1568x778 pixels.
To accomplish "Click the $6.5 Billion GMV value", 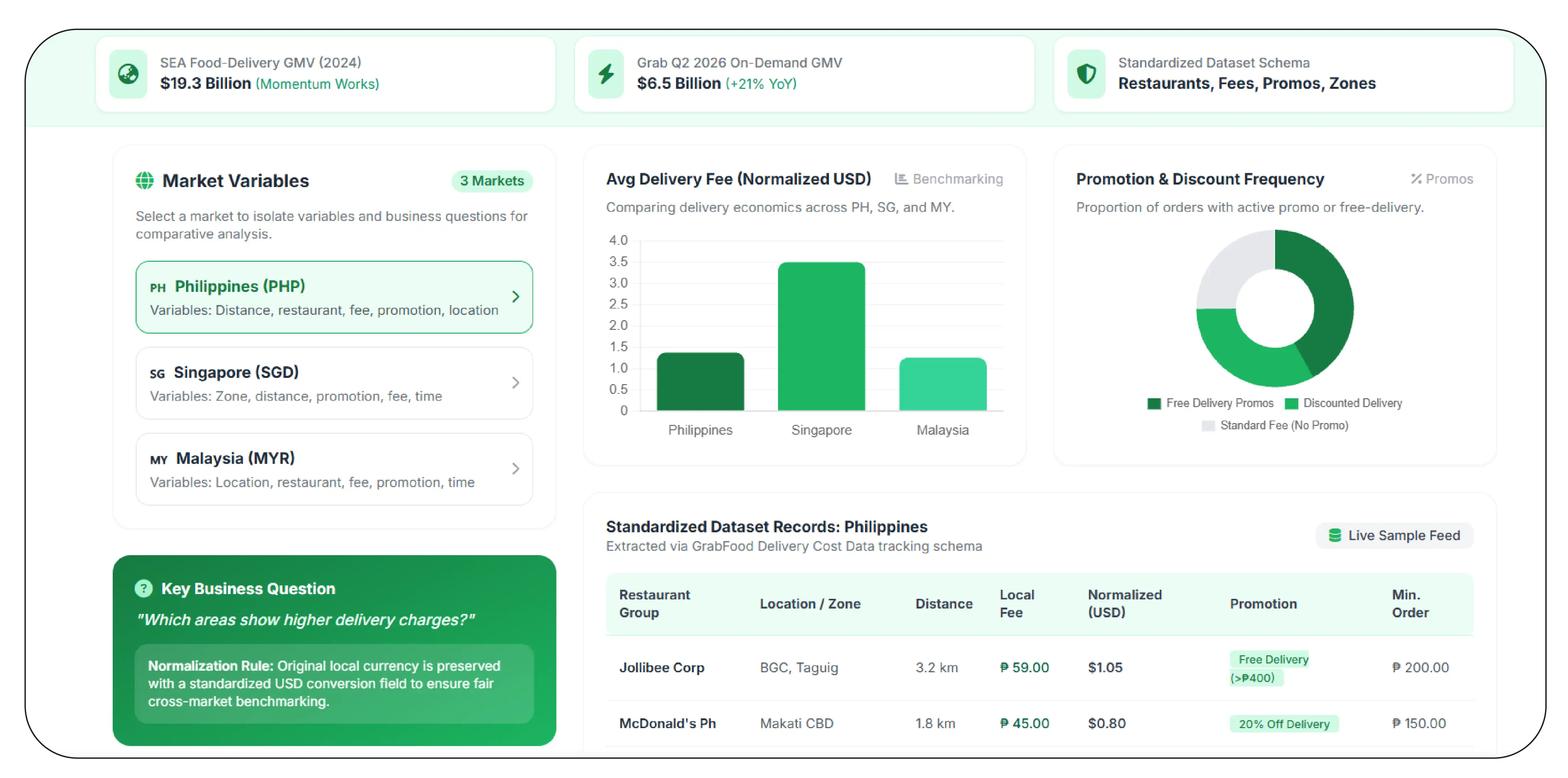I will click(679, 83).
